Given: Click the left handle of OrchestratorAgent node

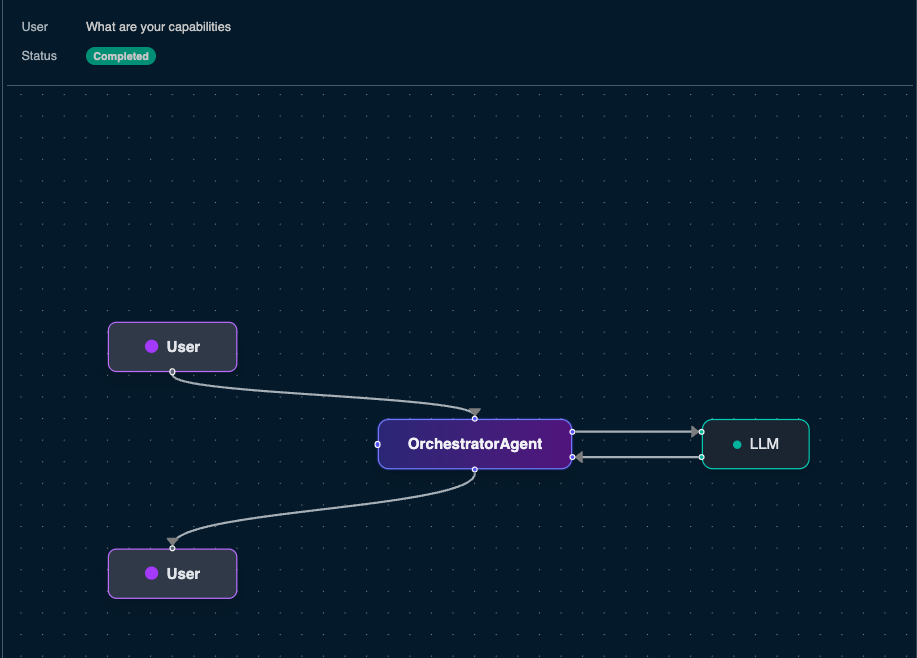Looking at the screenshot, I should pyautogui.click(x=378, y=444).
